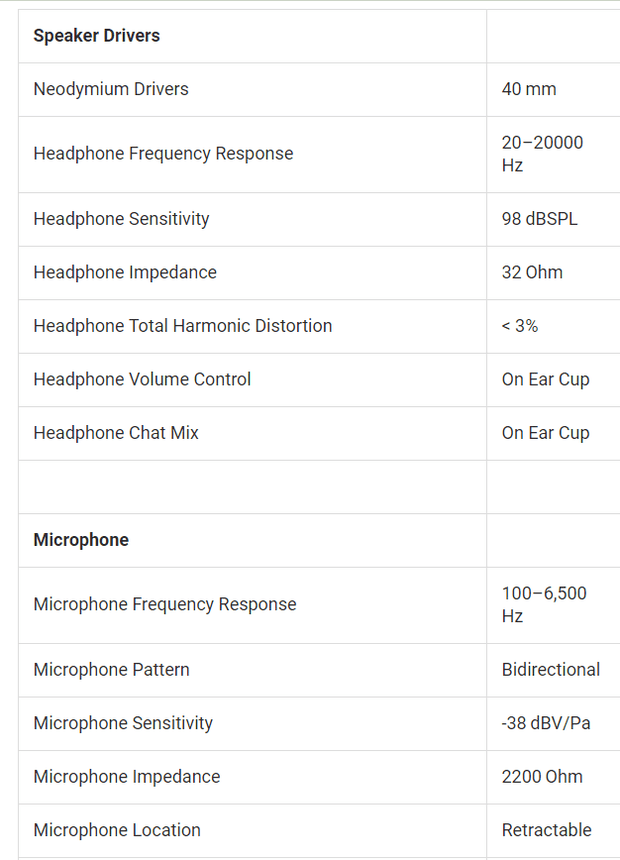
Task: Click the Speaker Drivers section heading
Action: (97, 36)
